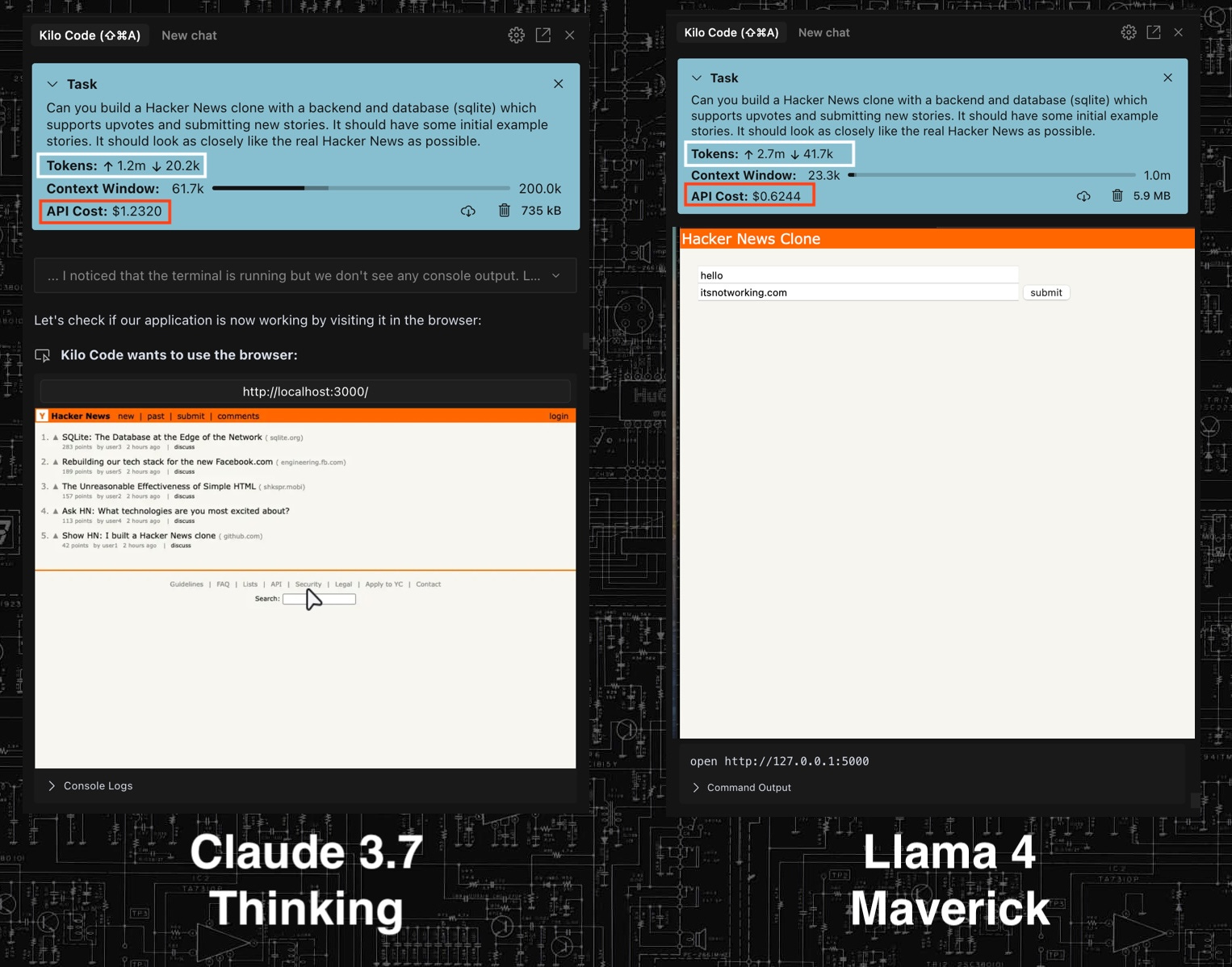Viewport: 1232px width, 967px height.
Task: Pop out right Kilo Code panel in editor
Action: pyautogui.click(x=1154, y=32)
